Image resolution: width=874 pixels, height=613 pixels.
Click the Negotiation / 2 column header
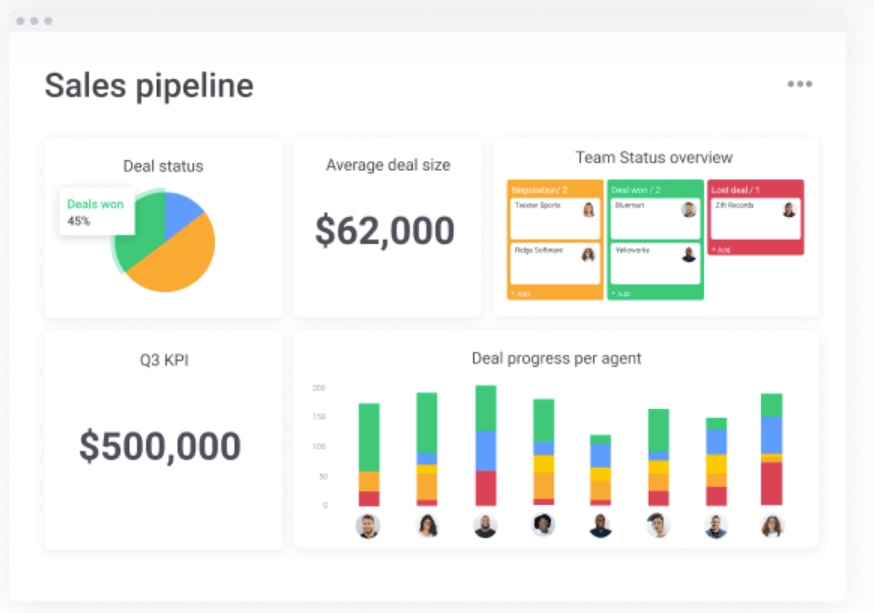(x=539, y=190)
